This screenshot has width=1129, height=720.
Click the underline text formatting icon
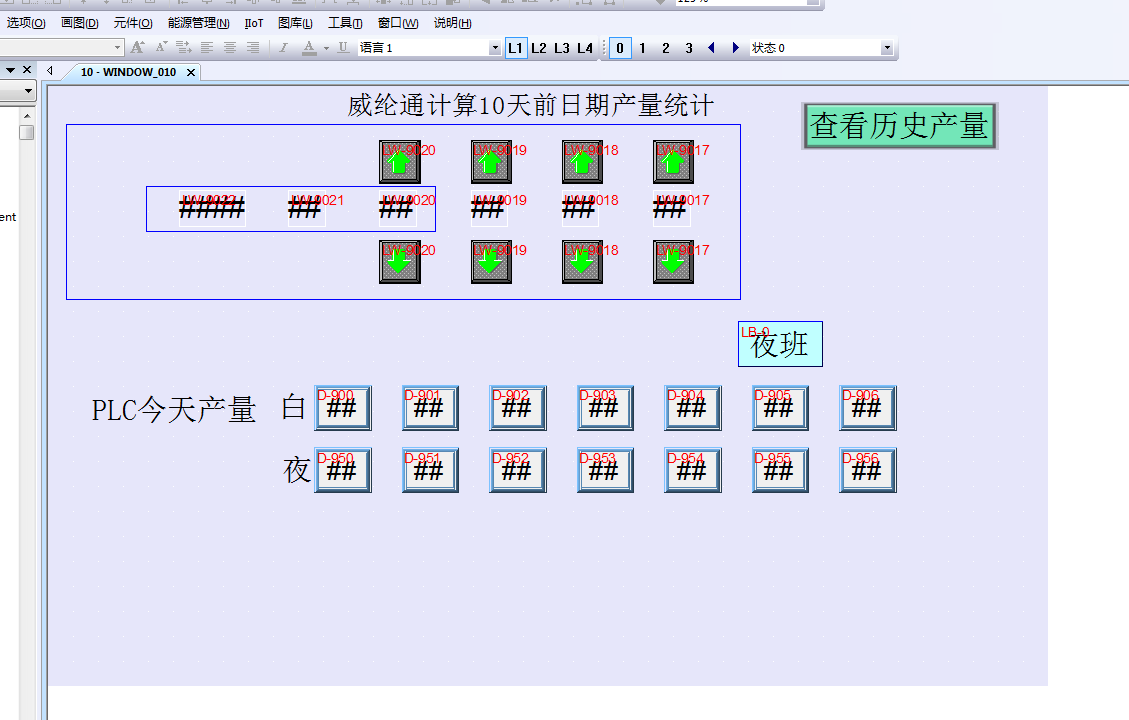tap(343, 48)
